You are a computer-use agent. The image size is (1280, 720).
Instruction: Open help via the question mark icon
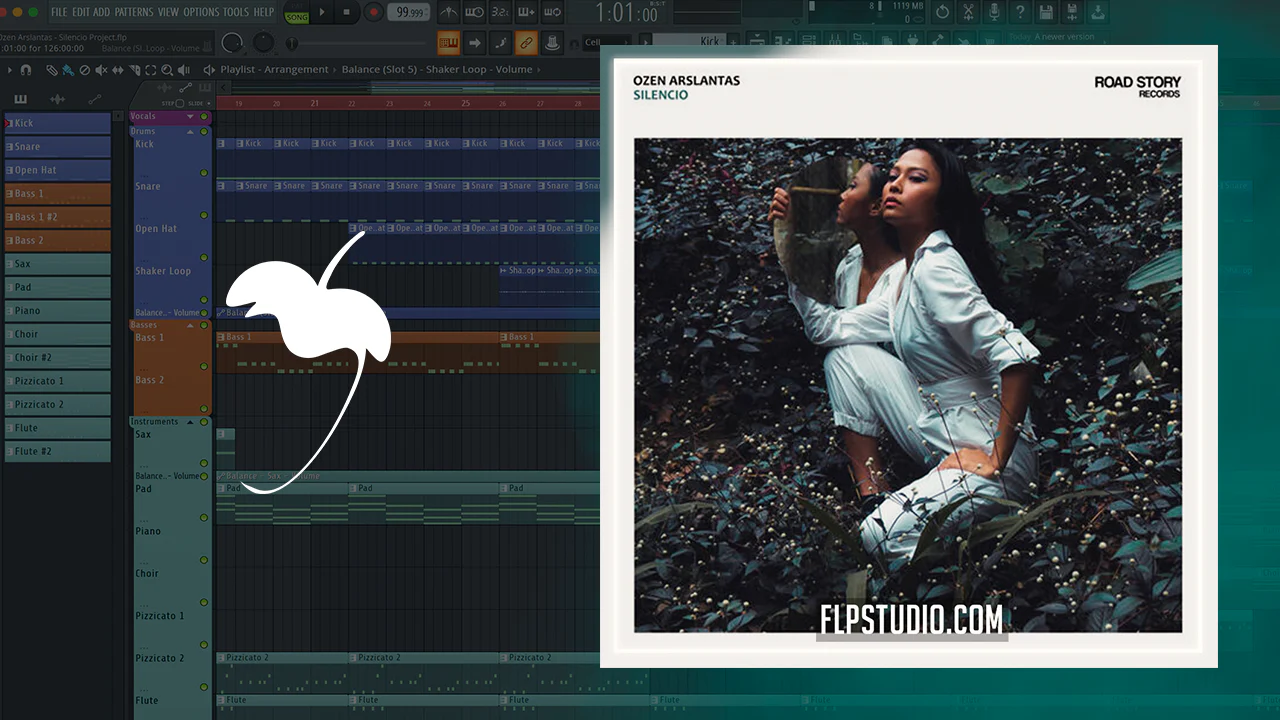click(x=1020, y=12)
